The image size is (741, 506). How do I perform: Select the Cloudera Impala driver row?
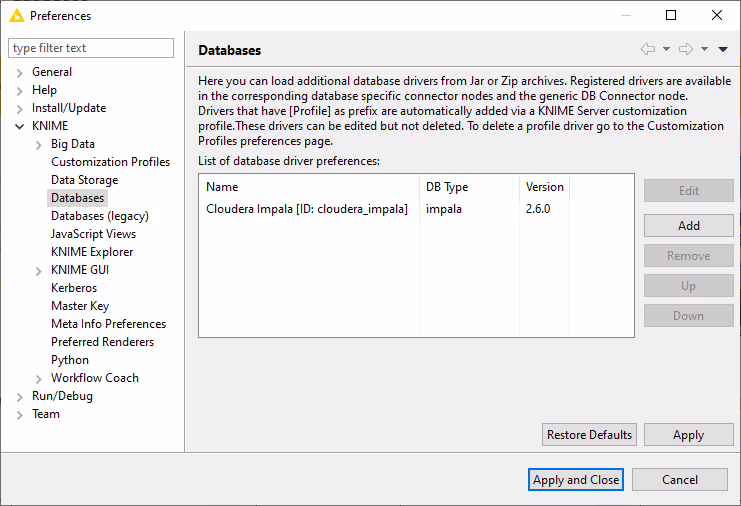(306, 209)
